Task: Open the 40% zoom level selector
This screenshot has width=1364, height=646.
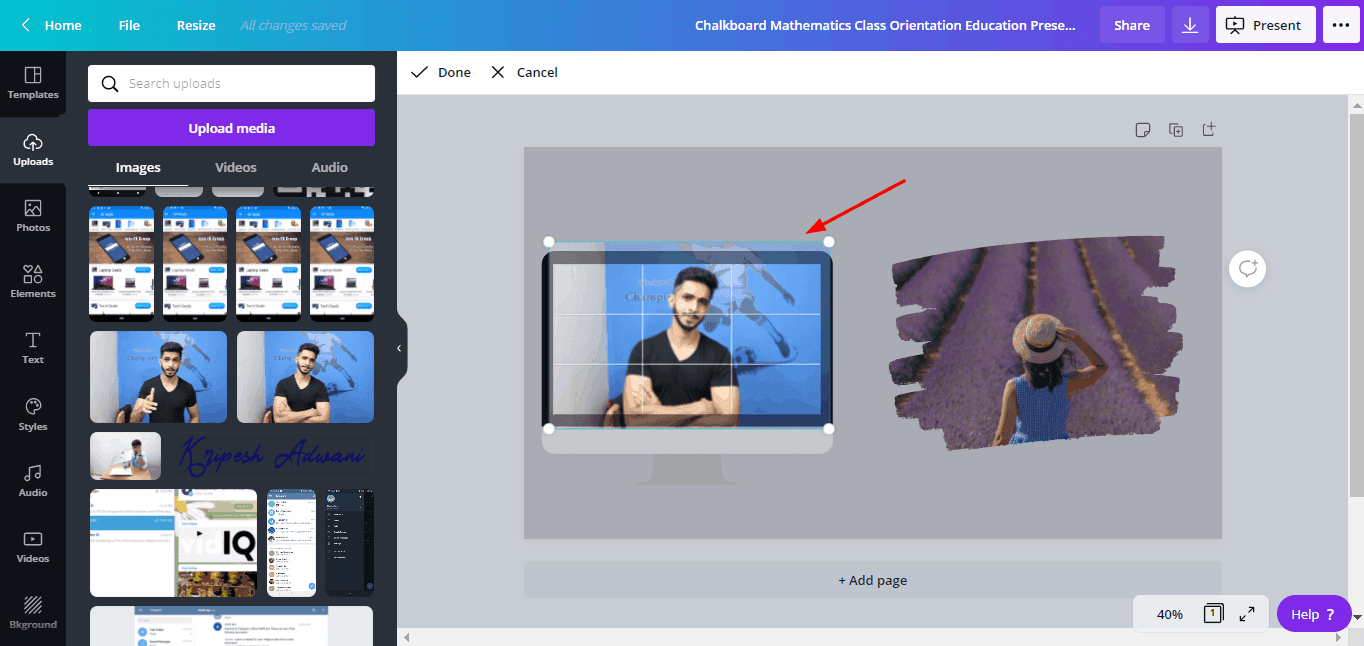Action: pos(1169,614)
